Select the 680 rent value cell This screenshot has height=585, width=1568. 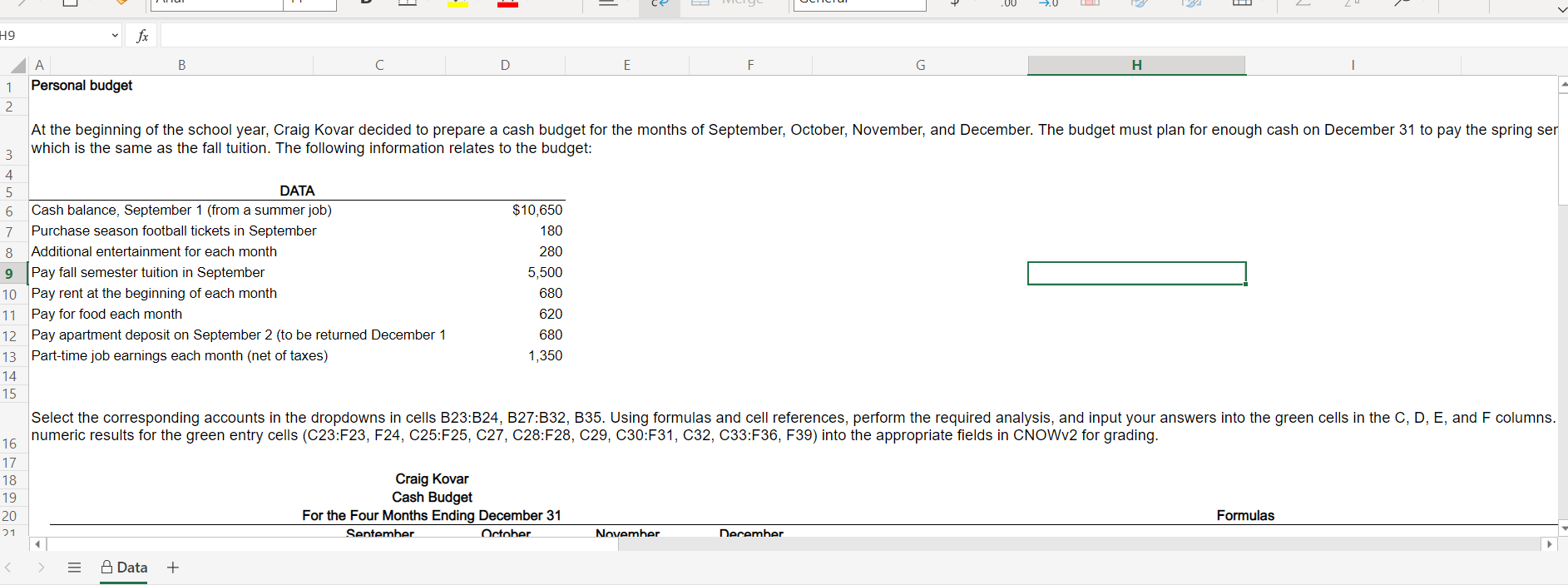coord(551,294)
